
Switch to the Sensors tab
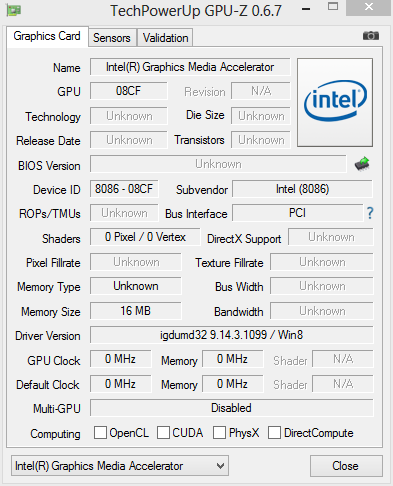(x=112, y=38)
